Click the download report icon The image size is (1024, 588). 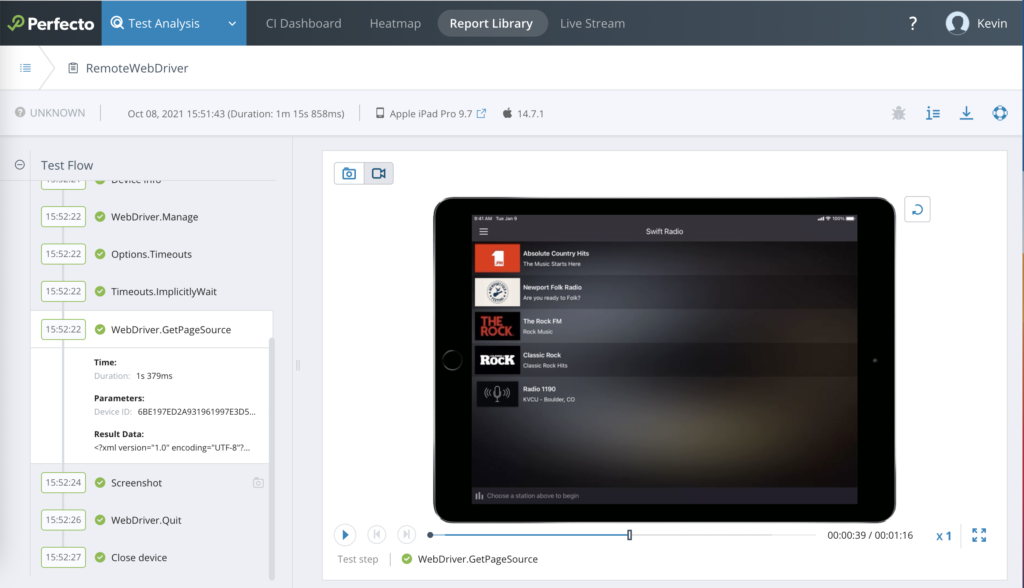pos(966,113)
